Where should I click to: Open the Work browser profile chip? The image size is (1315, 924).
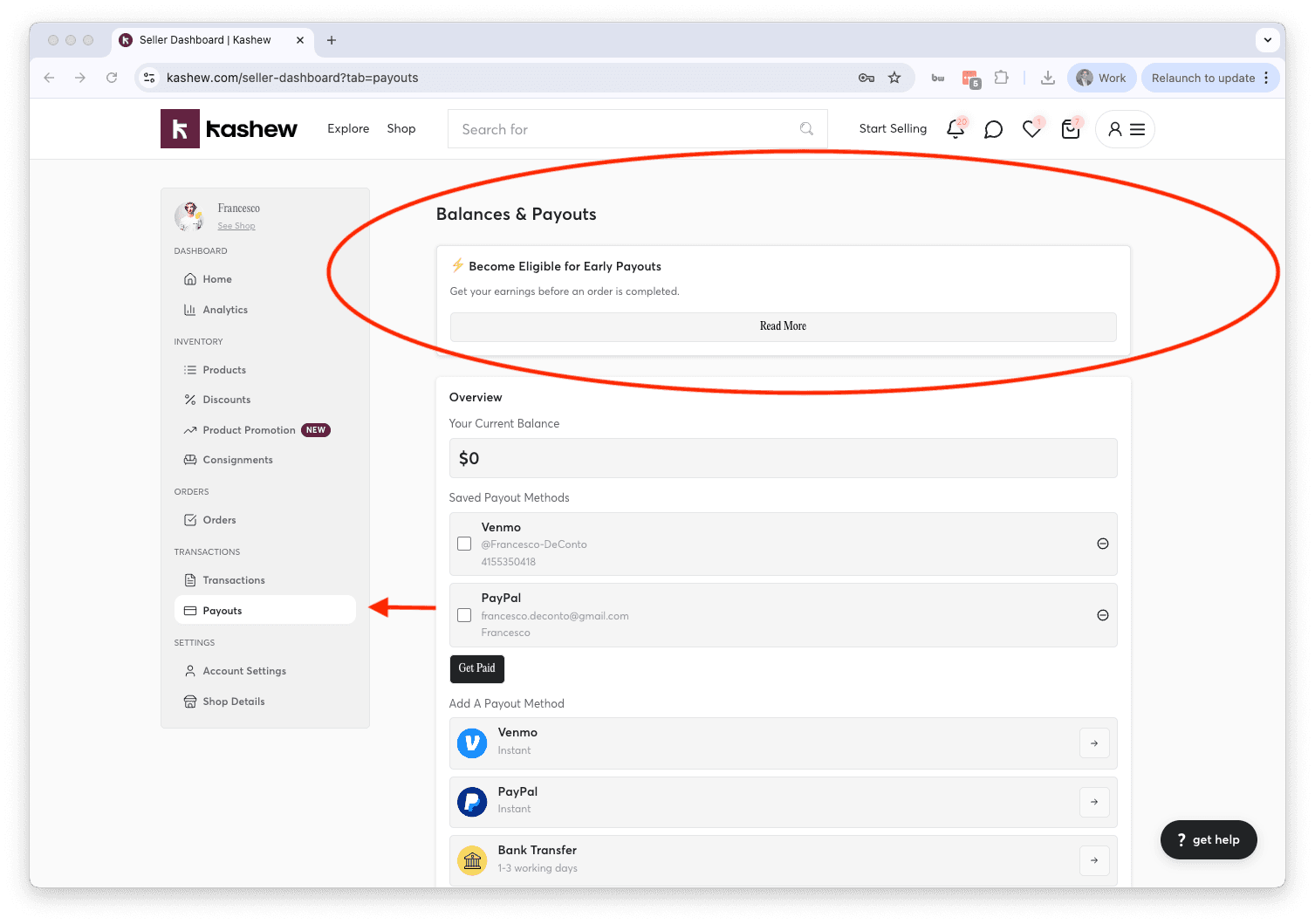click(1101, 78)
